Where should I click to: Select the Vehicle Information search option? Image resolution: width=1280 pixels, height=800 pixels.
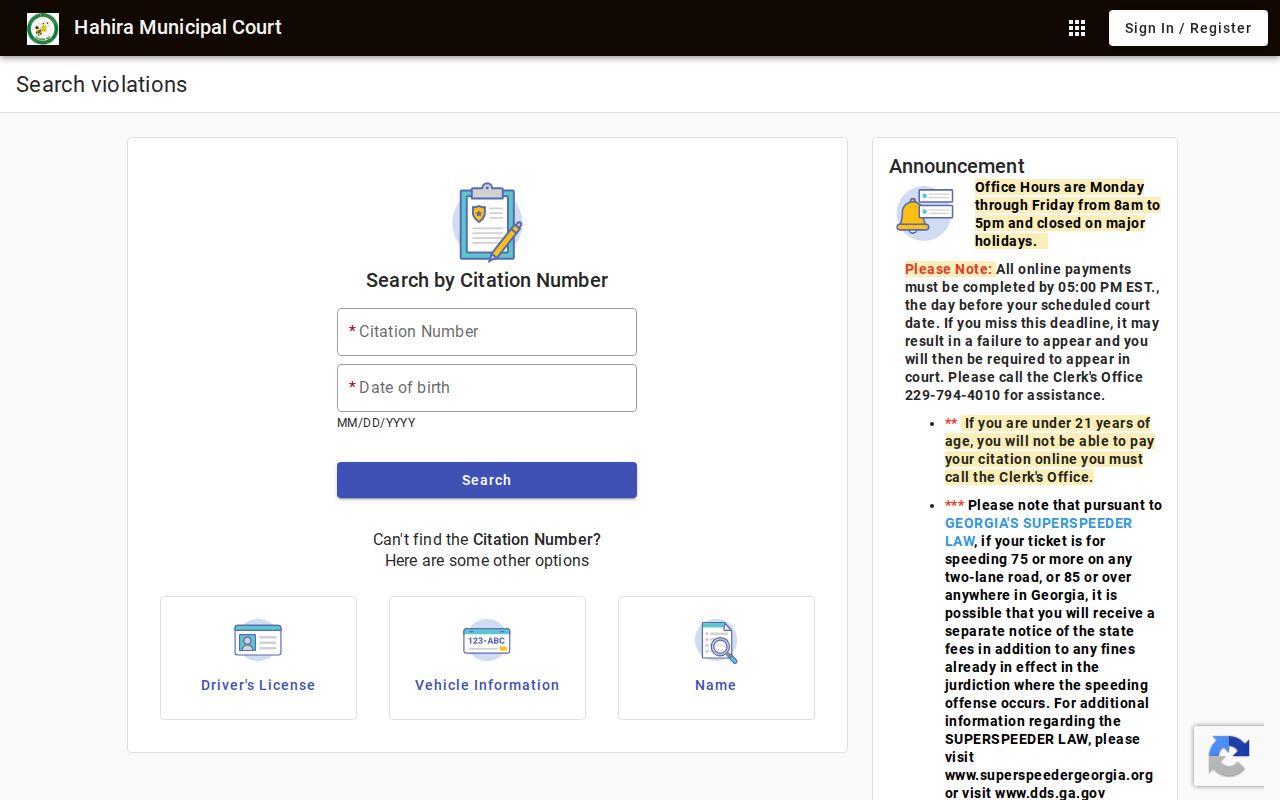click(487, 658)
